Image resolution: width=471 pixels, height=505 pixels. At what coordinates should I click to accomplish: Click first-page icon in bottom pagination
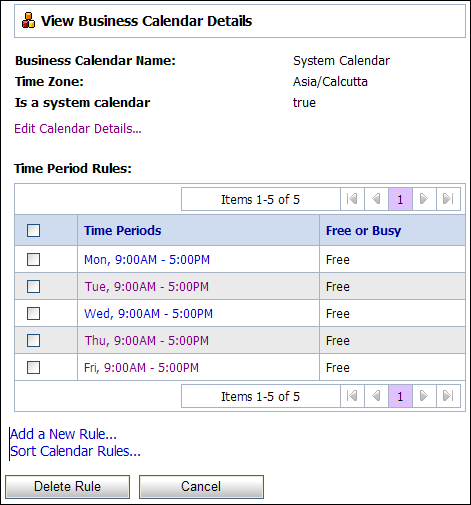pyautogui.click(x=352, y=396)
